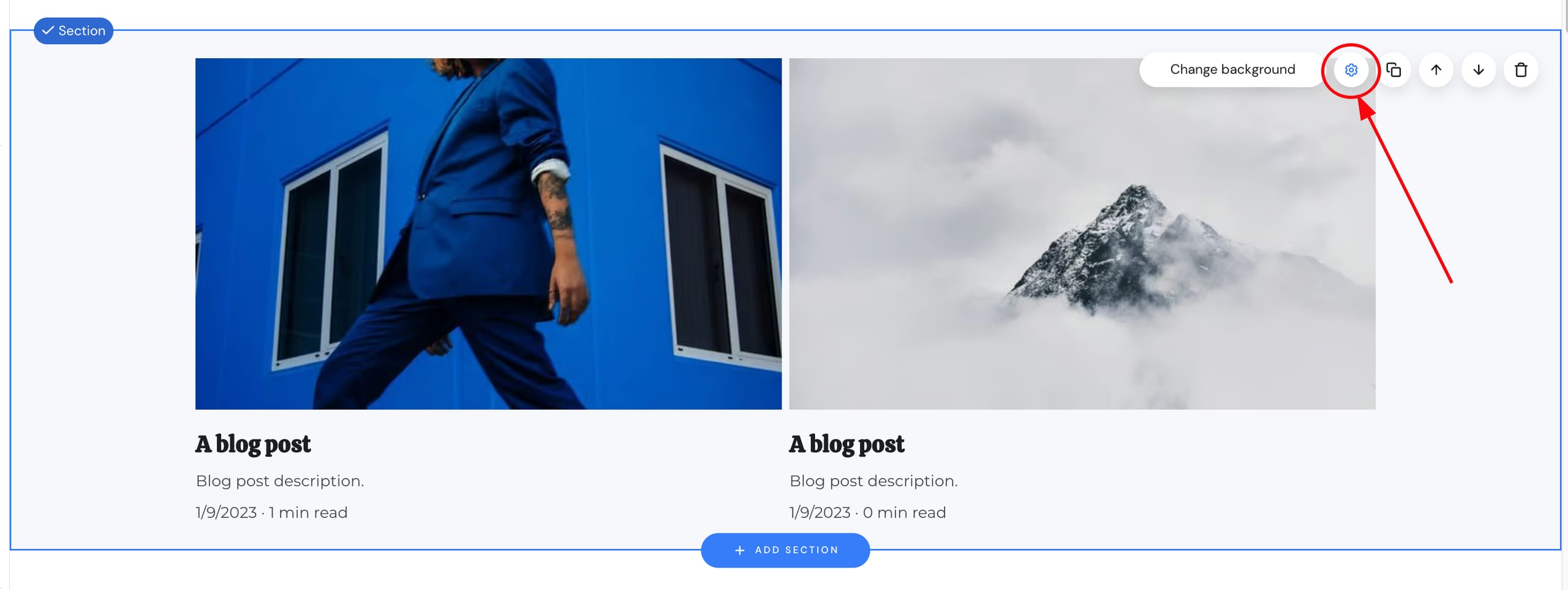
Task: Click first 'Blog post description.' text
Action: point(280,481)
